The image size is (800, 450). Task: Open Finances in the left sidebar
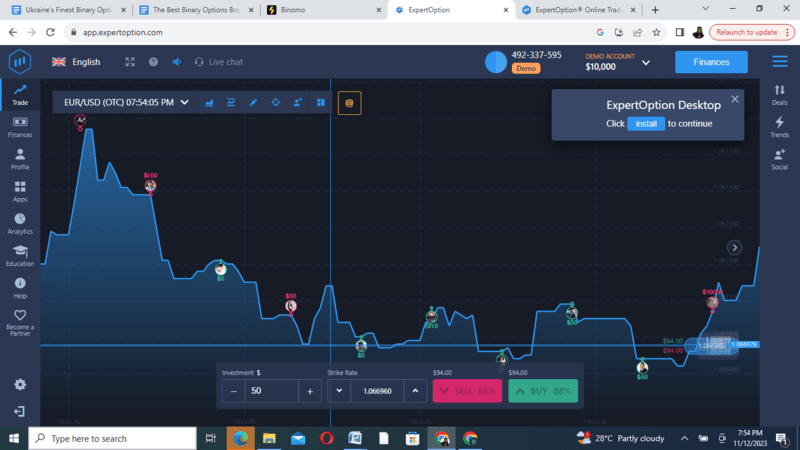(x=20, y=127)
